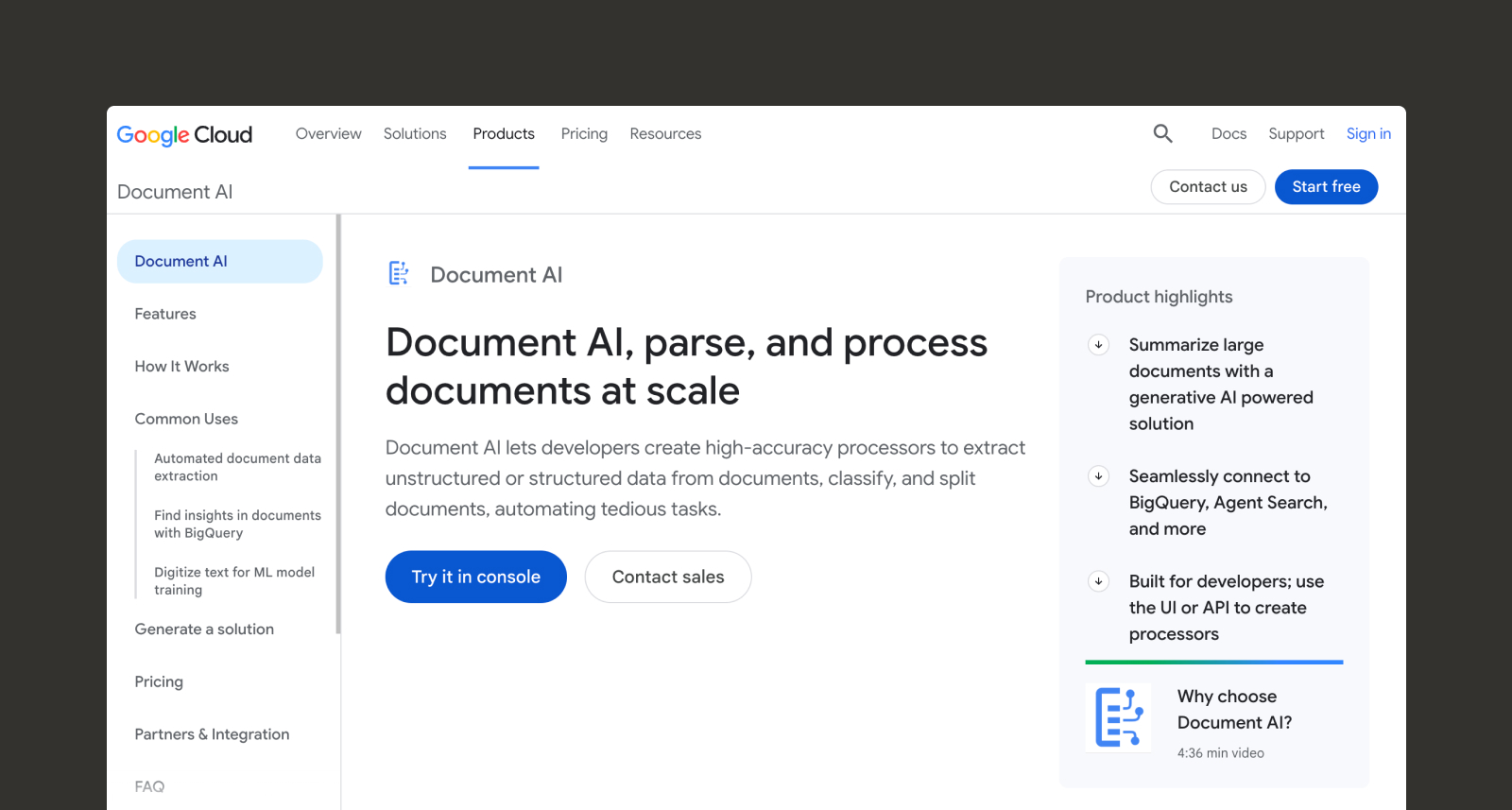Click the Sign in link
The width and height of the screenshot is (1512, 810).
pos(1368,133)
